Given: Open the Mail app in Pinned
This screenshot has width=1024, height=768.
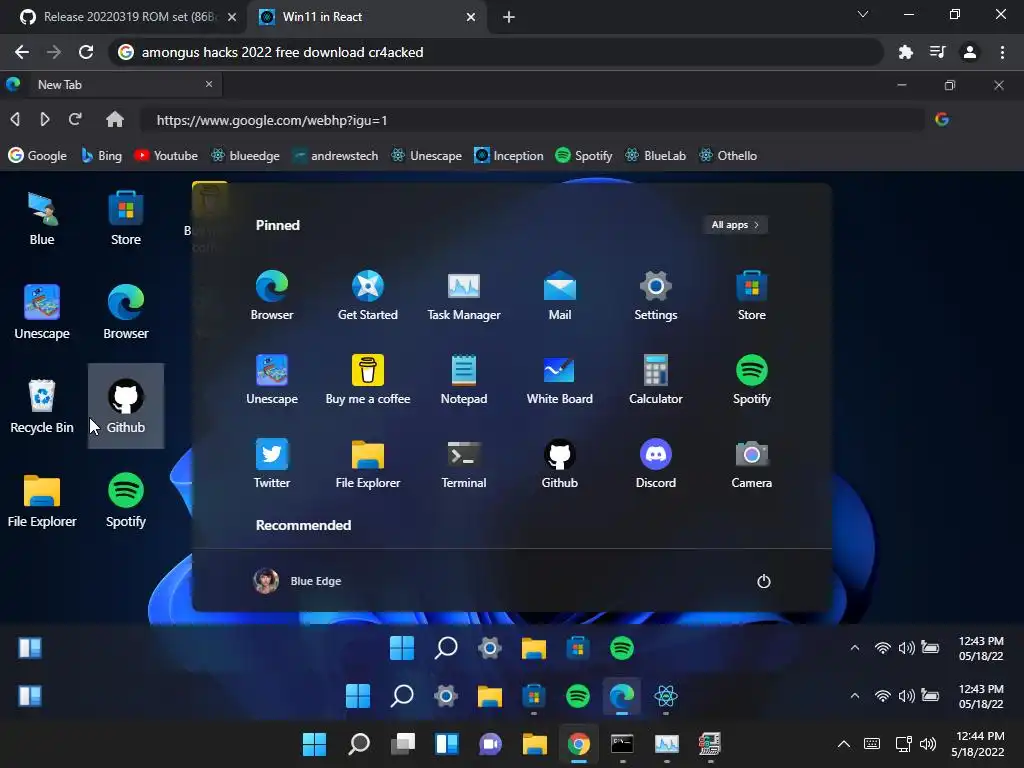Looking at the screenshot, I should point(560,295).
